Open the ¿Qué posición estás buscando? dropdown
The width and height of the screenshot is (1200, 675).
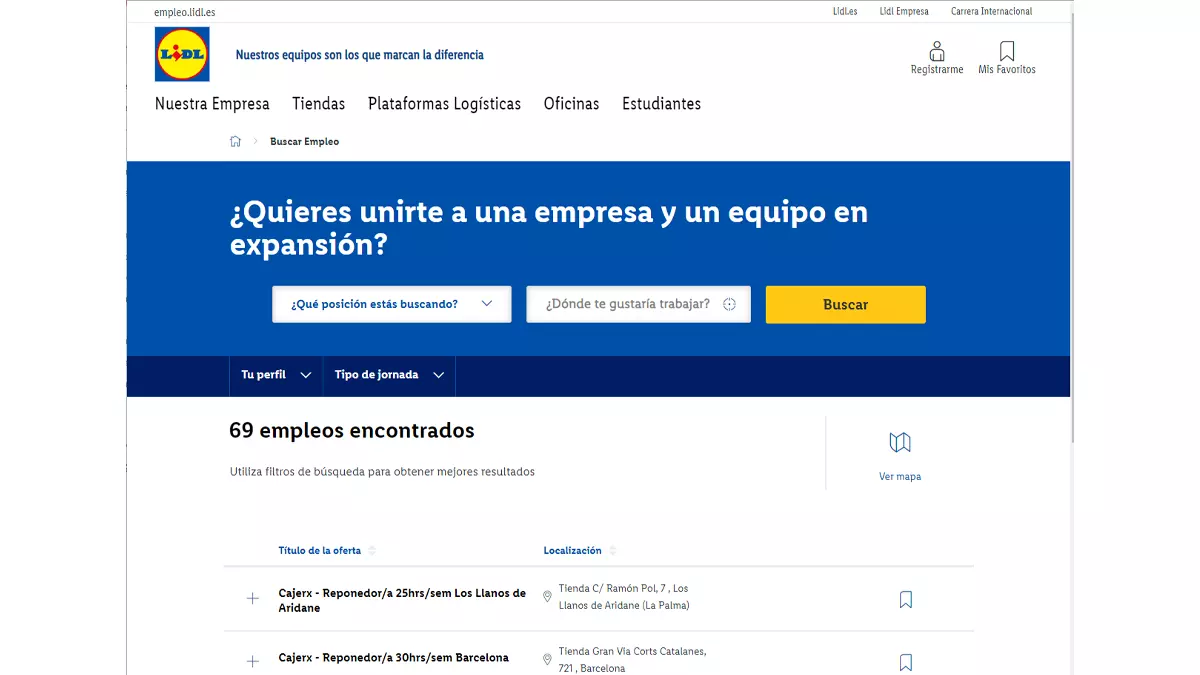392,304
